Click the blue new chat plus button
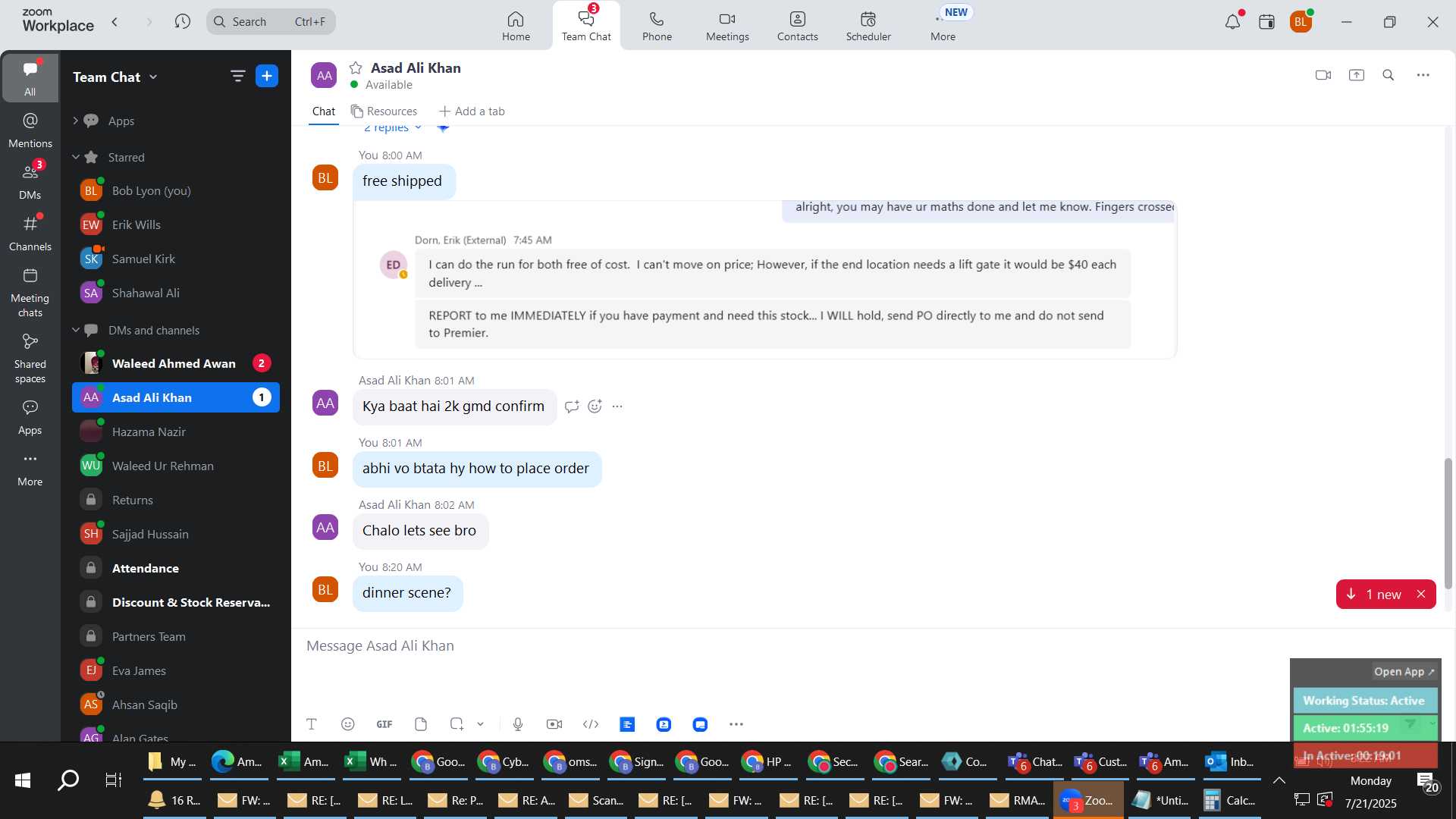The width and height of the screenshot is (1456, 819). tap(267, 76)
